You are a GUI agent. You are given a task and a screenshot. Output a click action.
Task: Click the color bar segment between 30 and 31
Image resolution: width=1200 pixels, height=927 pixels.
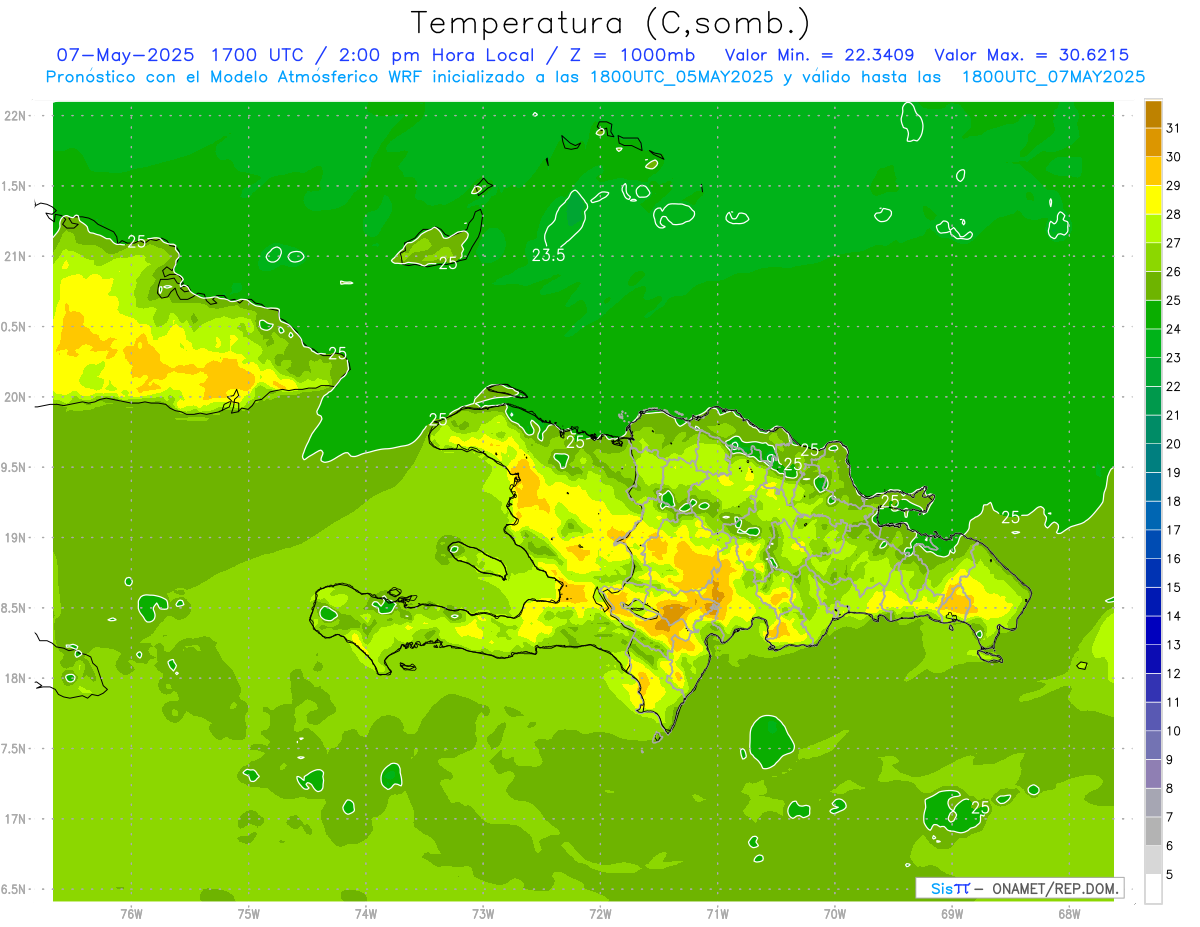(1153, 144)
